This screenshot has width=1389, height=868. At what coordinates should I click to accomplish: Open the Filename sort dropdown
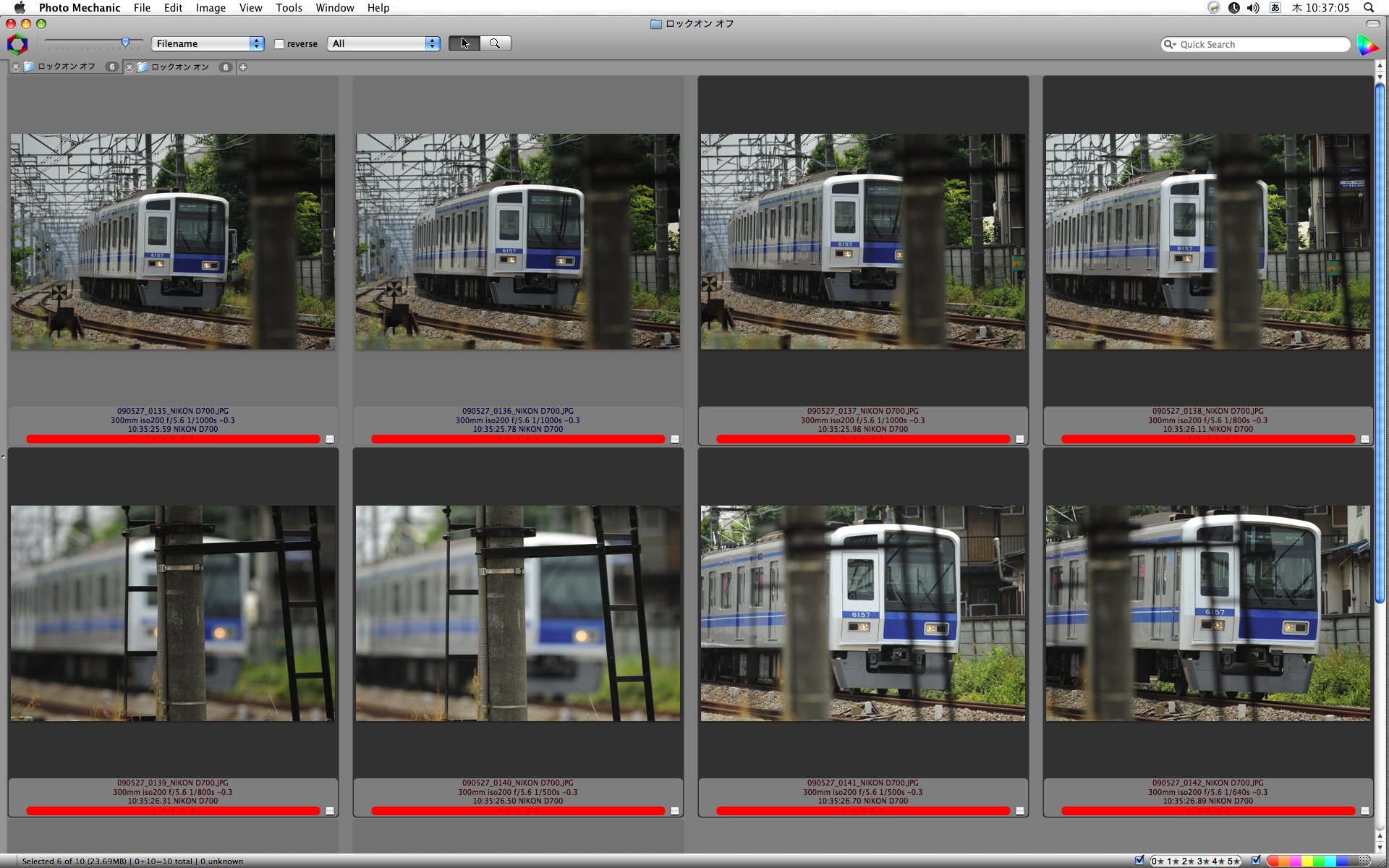click(x=208, y=43)
